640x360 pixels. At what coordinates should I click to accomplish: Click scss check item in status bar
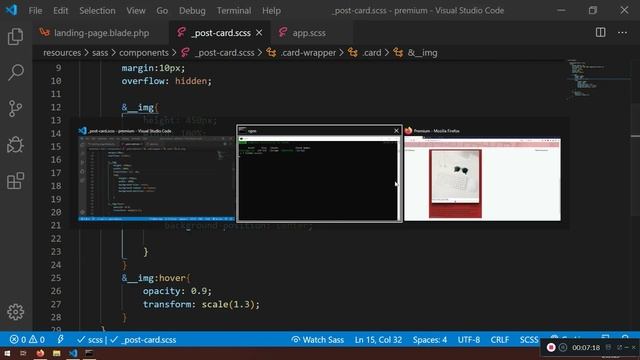(x=90, y=340)
